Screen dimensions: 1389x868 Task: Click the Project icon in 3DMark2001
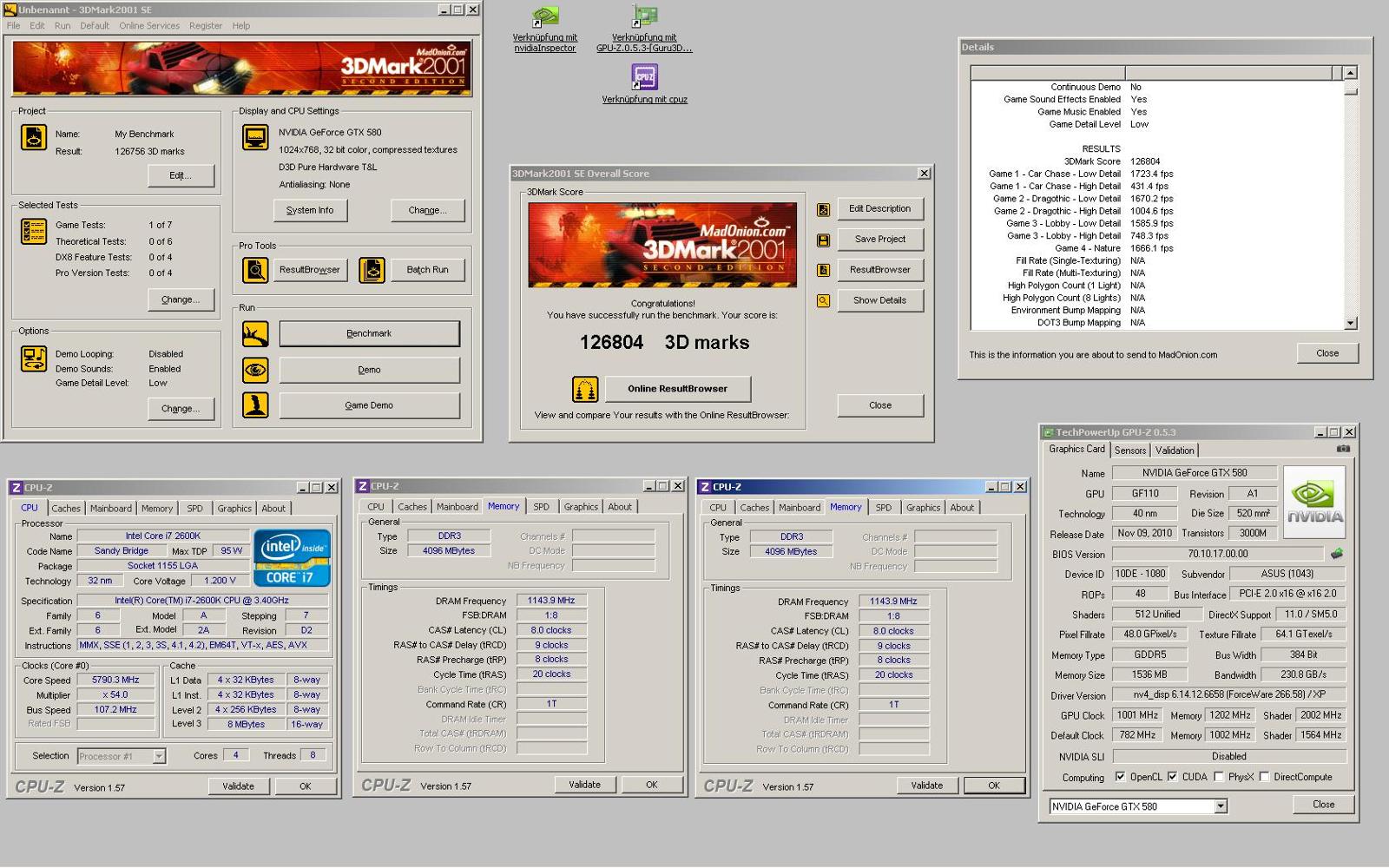click(x=34, y=137)
